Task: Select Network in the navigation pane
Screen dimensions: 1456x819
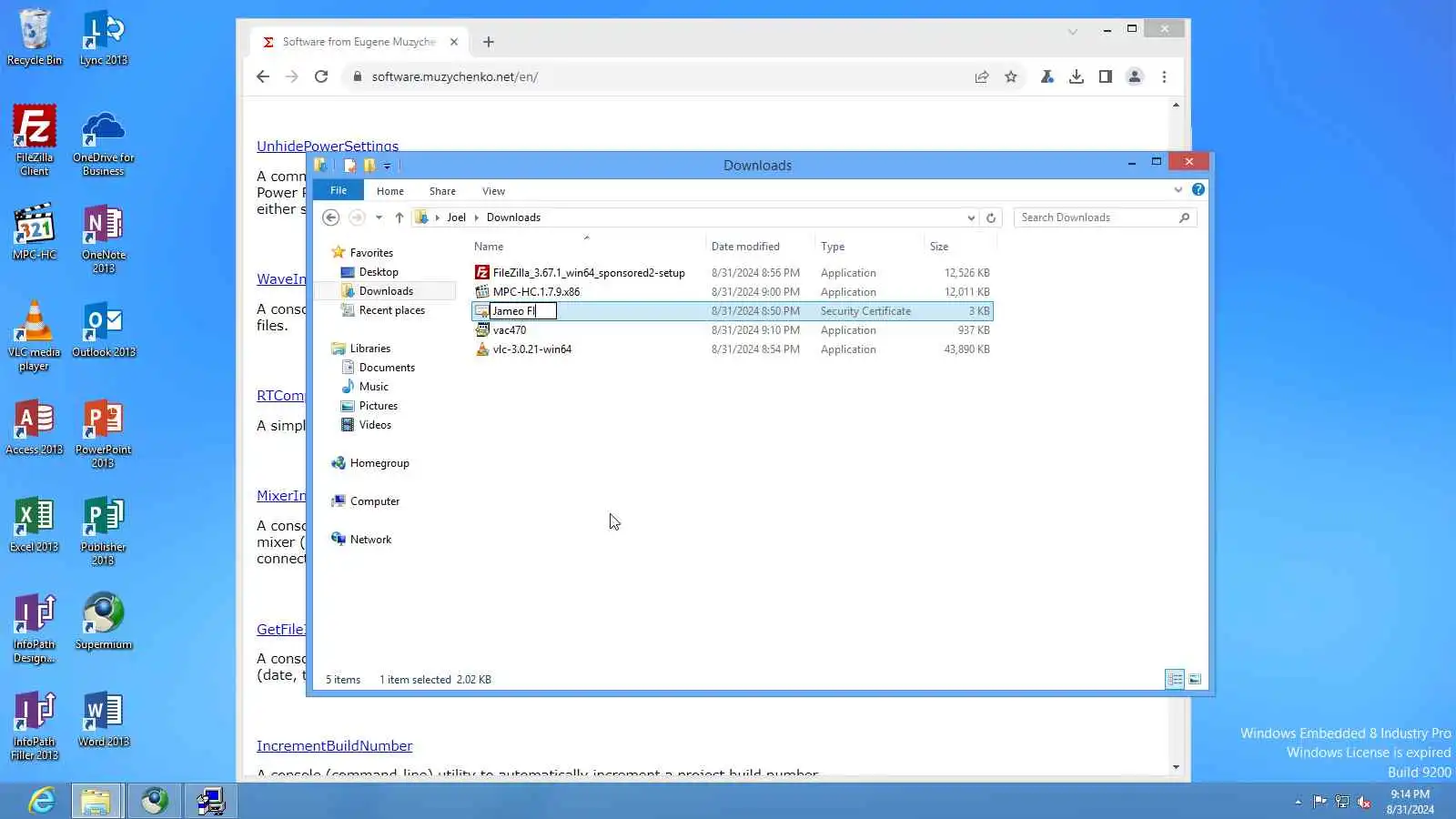Action: (370, 540)
